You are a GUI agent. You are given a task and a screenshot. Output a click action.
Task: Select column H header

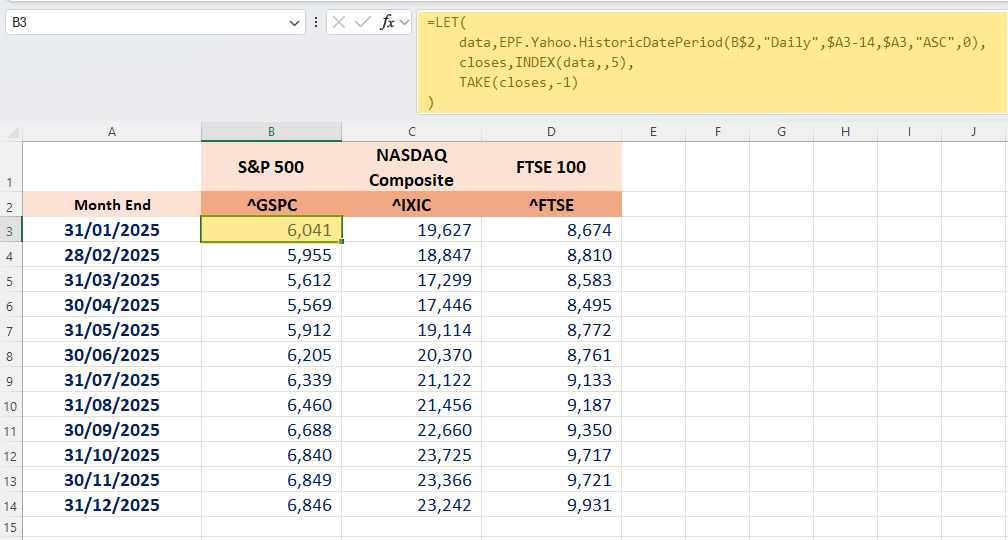click(x=845, y=132)
